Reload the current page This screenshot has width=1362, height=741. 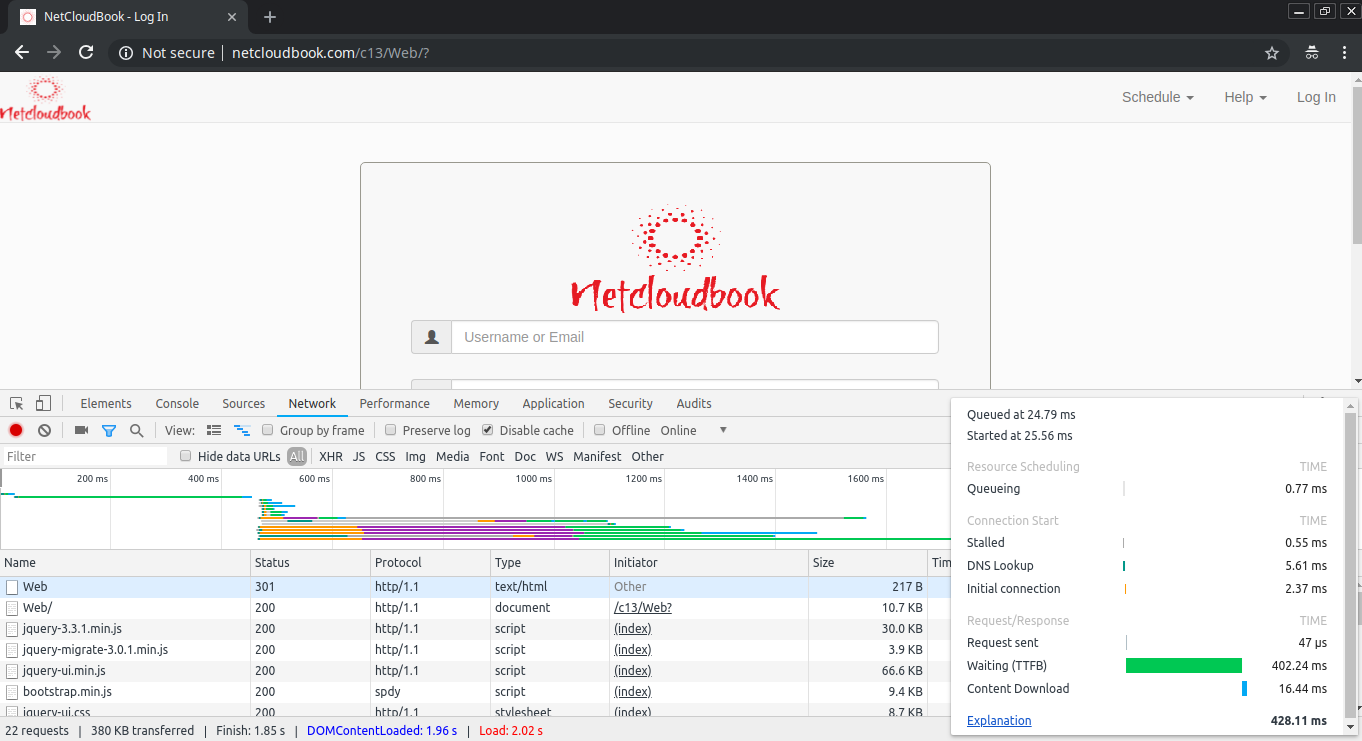click(x=86, y=53)
